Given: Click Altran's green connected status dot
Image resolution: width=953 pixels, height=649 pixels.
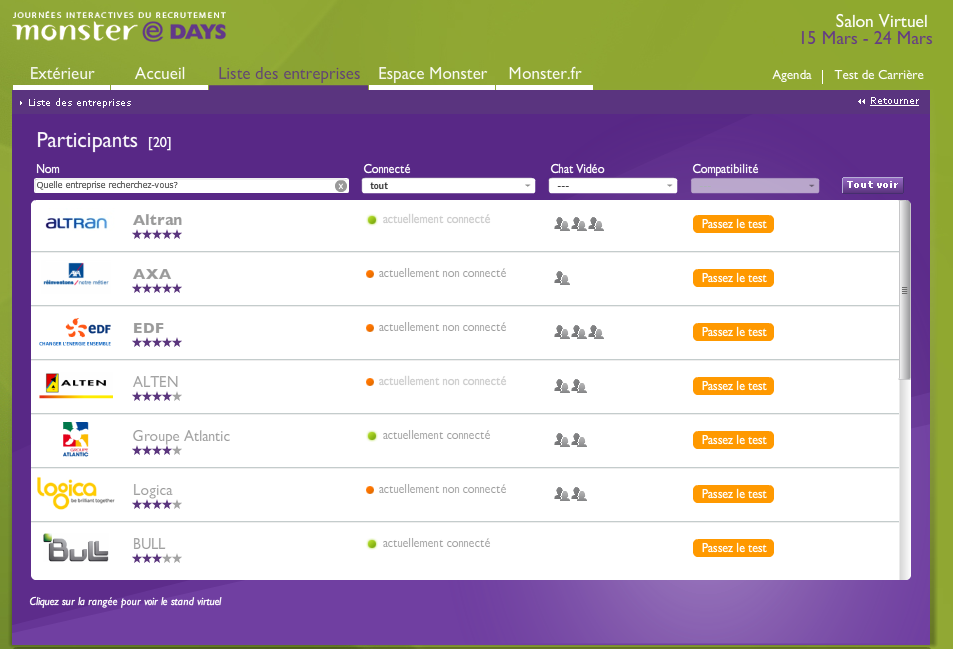Looking at the screenshot, I should pyautogui.click(x=372, y=220).
